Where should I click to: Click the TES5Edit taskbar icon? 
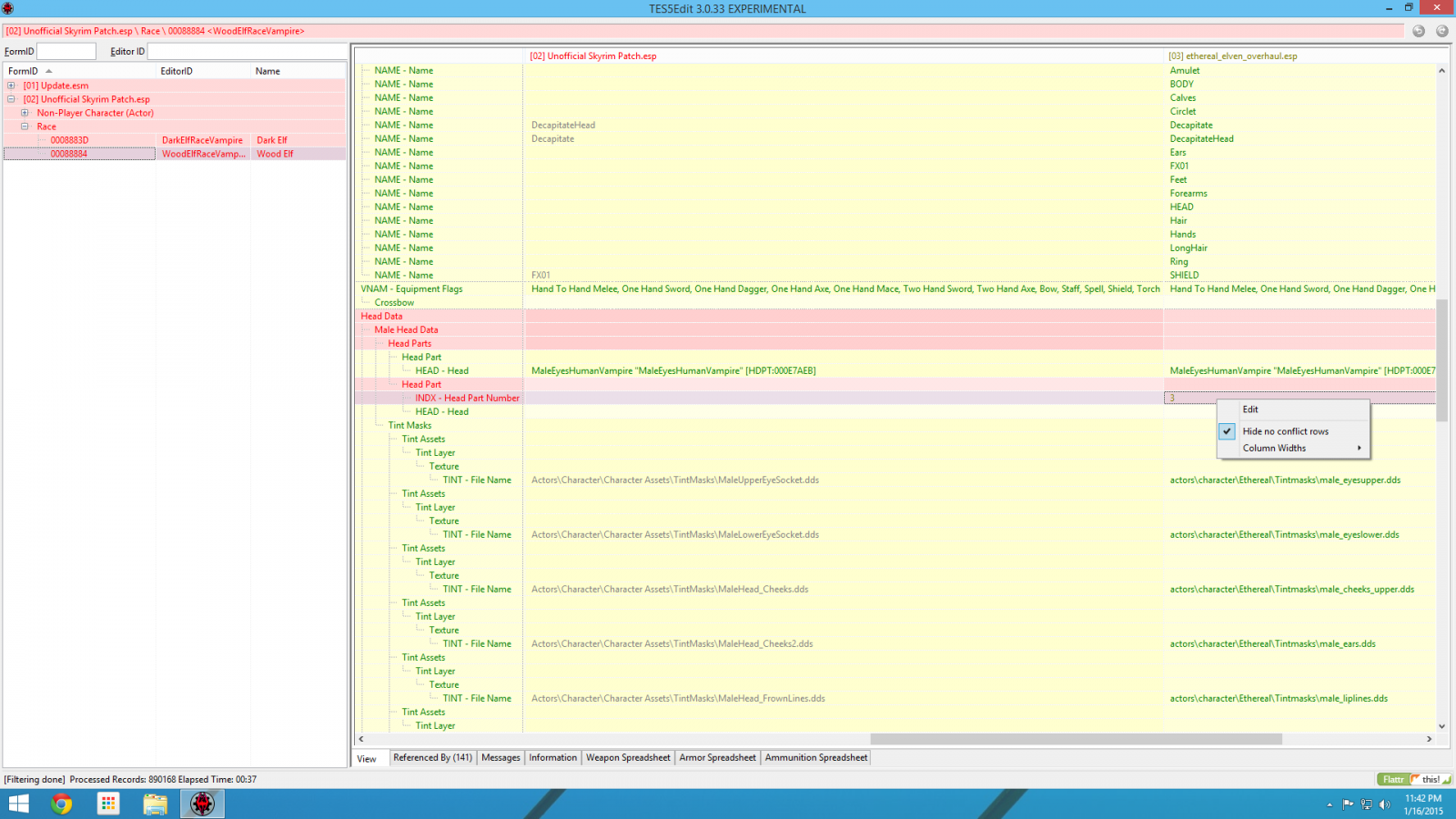coord(202,804)
